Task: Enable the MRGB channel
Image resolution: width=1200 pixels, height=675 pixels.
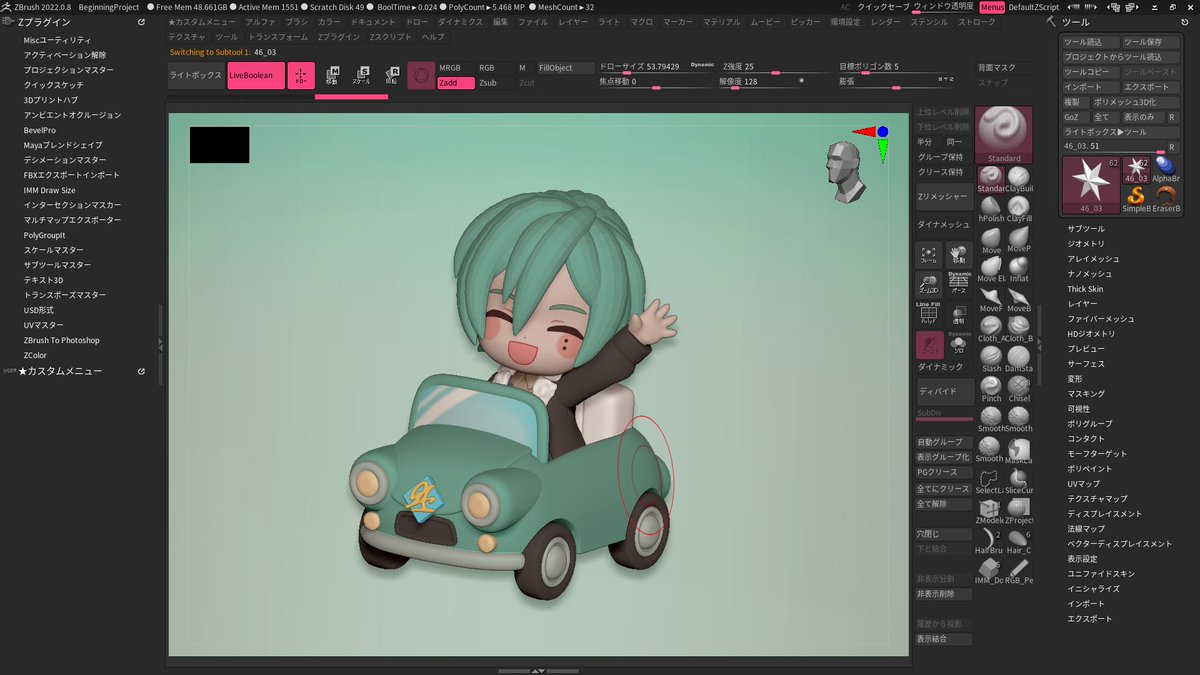Action: pyautogui.click(x=456, y=68)
